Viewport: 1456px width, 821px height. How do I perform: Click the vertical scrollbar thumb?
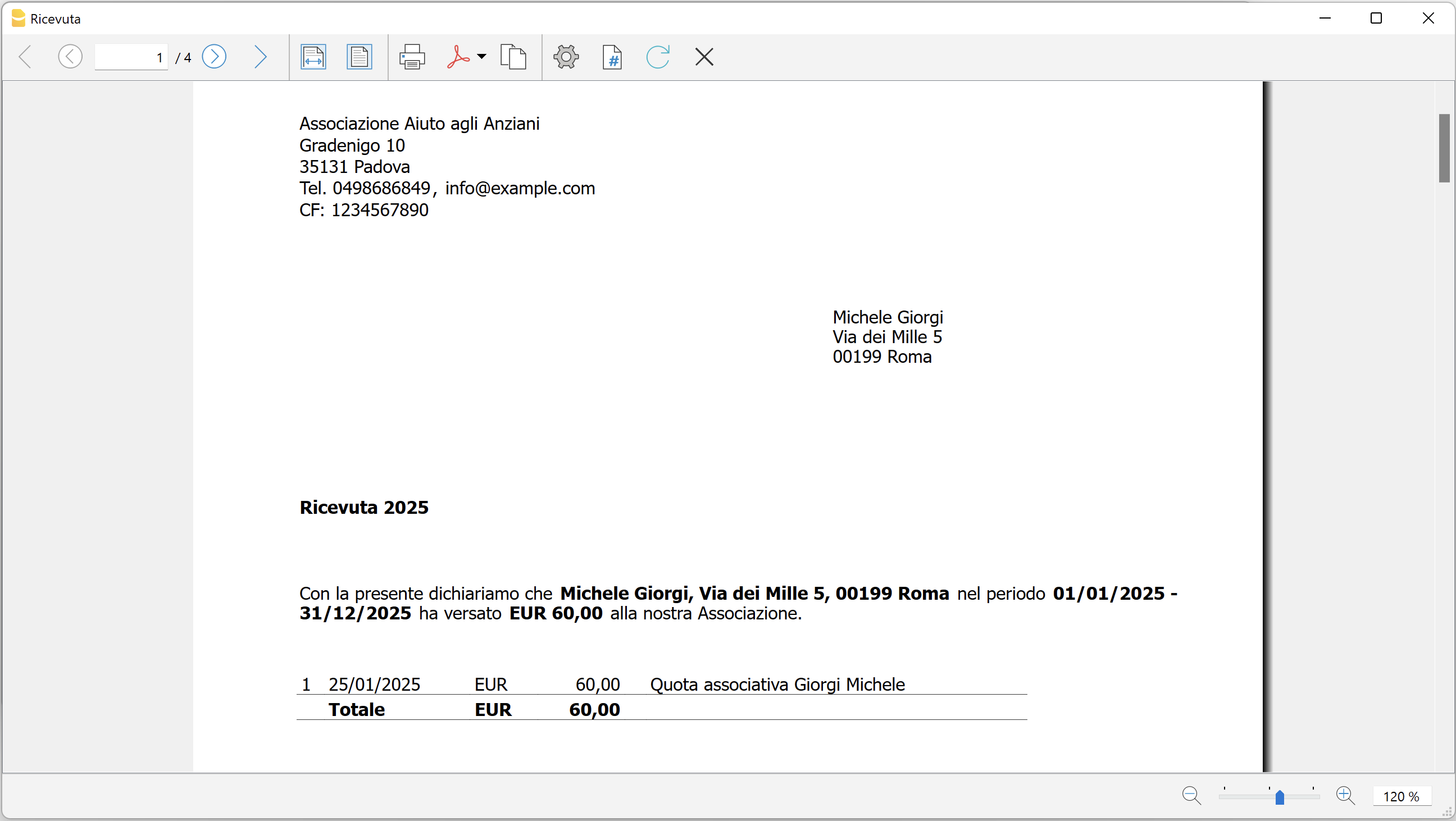click(x=1444, y=148)
